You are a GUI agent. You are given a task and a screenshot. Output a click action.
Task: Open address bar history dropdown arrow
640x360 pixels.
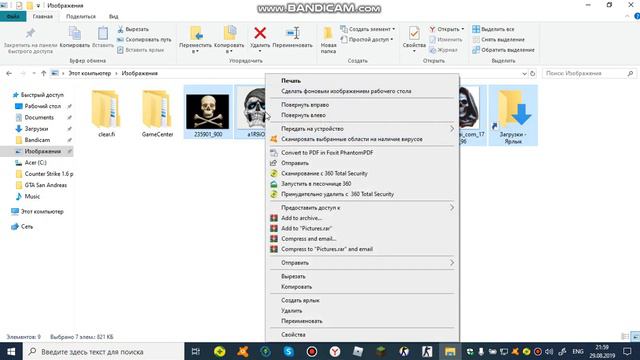point(524,73)
